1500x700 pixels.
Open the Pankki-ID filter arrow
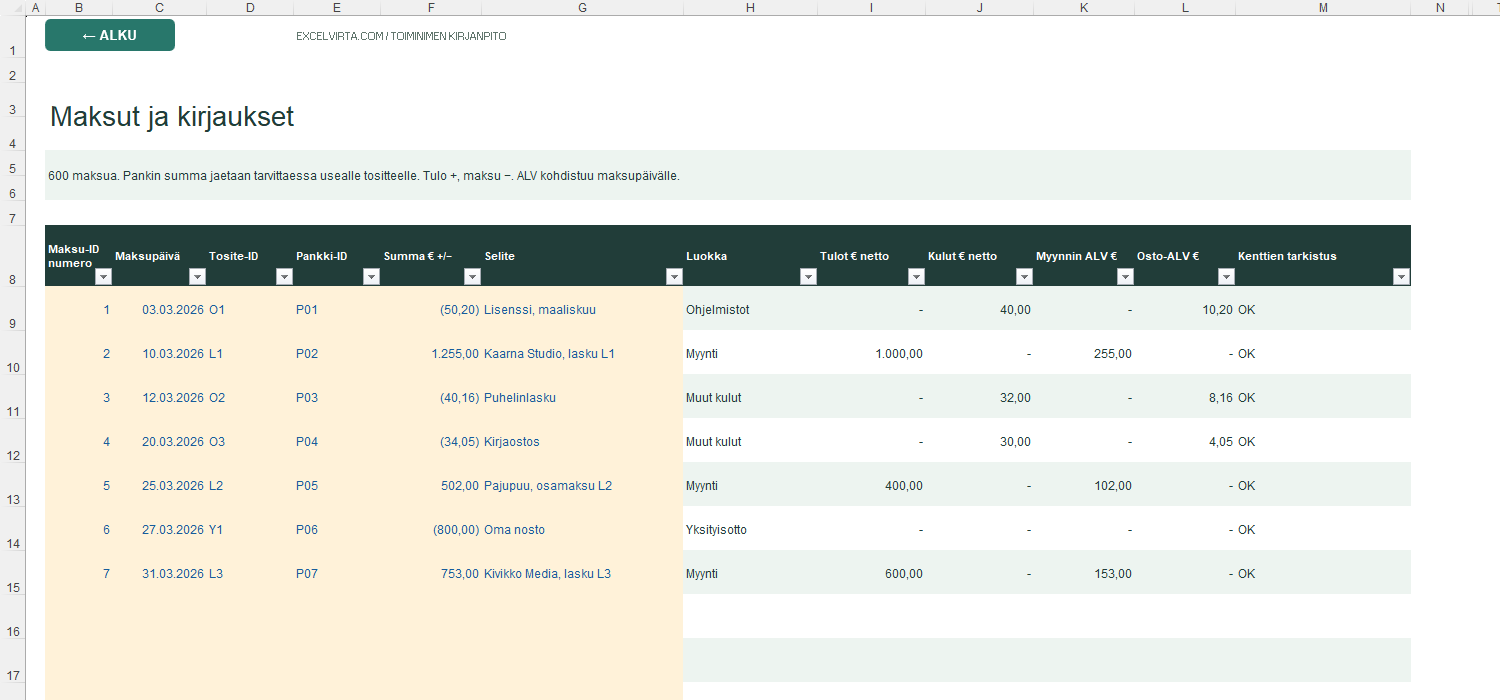click(371, 277)
